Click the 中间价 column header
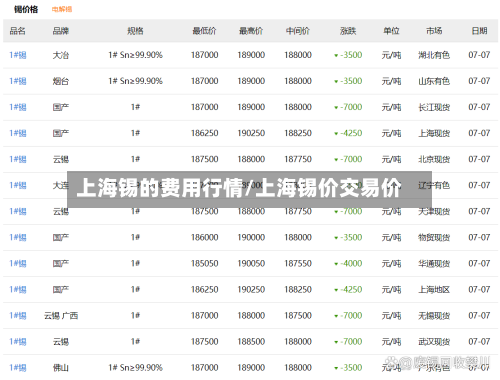500x380 pixels. click(x=298, y=31)
